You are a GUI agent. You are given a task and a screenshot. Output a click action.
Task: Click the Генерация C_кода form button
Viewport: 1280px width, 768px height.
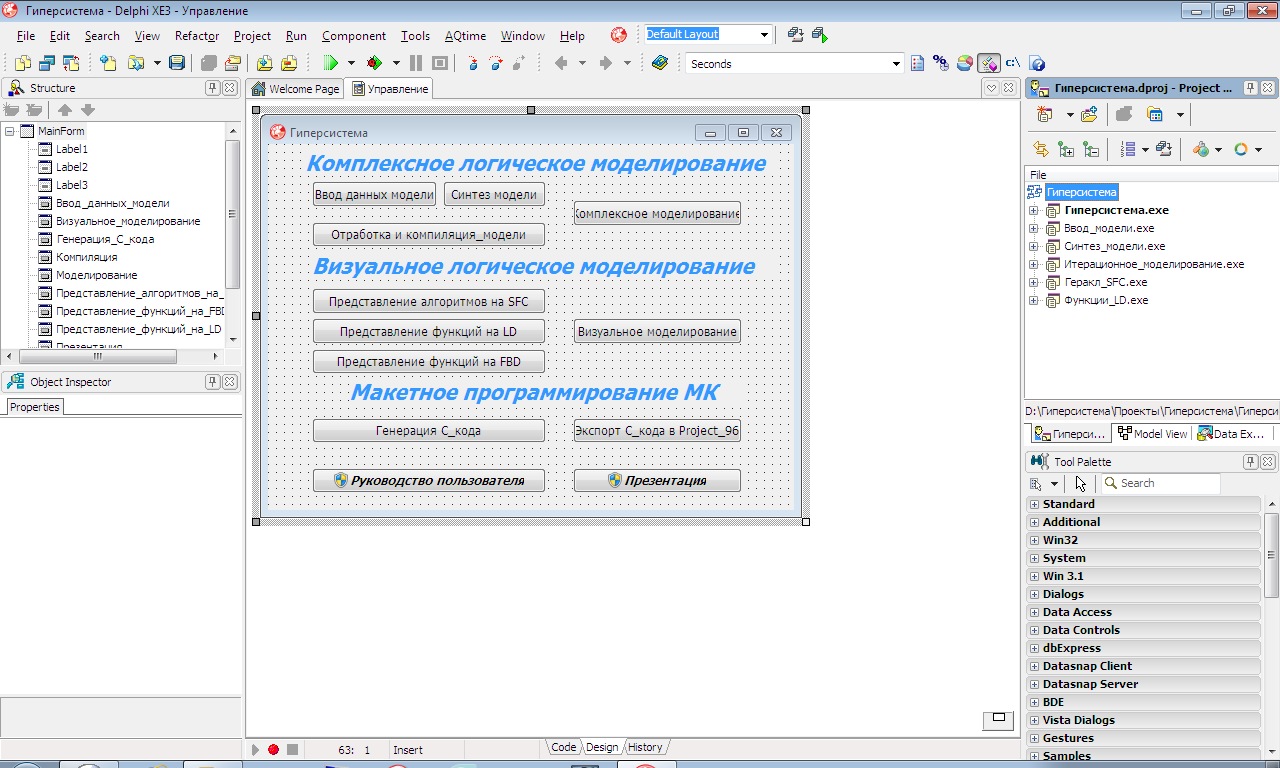pyautogui.click(x=429, y=431)
